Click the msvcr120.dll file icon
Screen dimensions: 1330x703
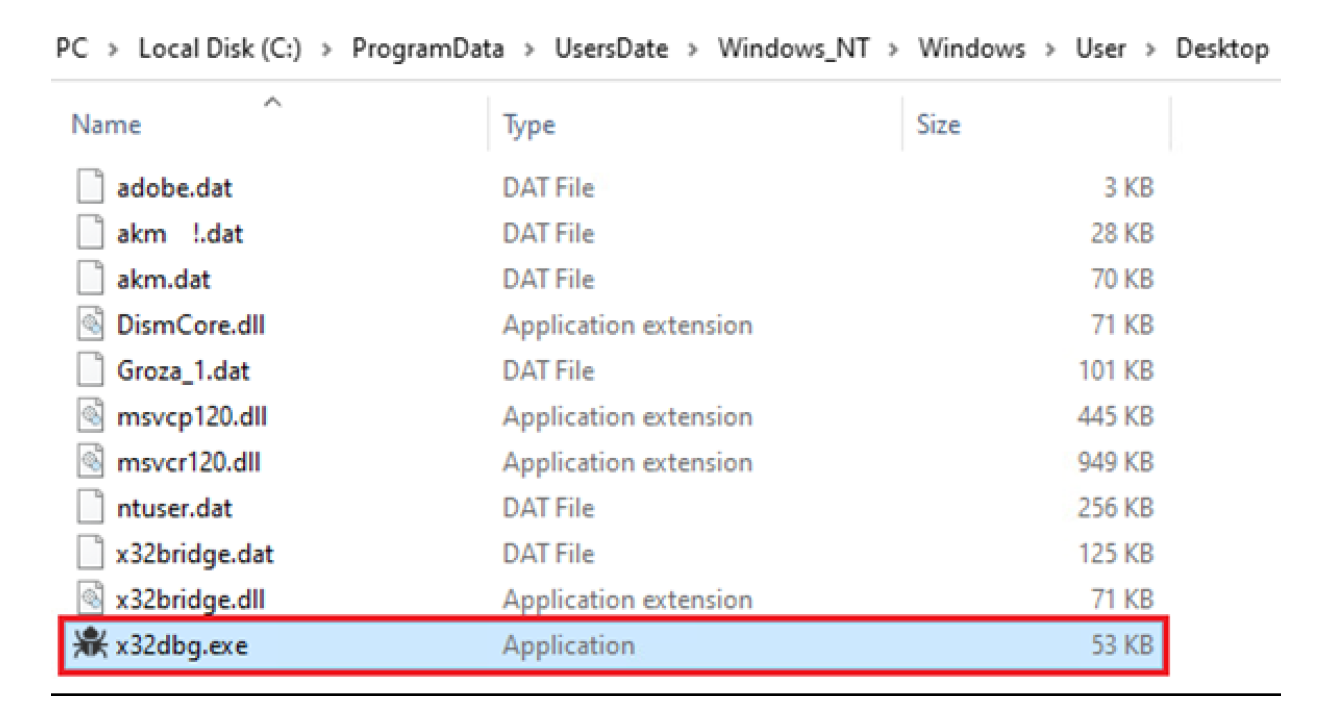pyautogui.click(x=90, y=463)
